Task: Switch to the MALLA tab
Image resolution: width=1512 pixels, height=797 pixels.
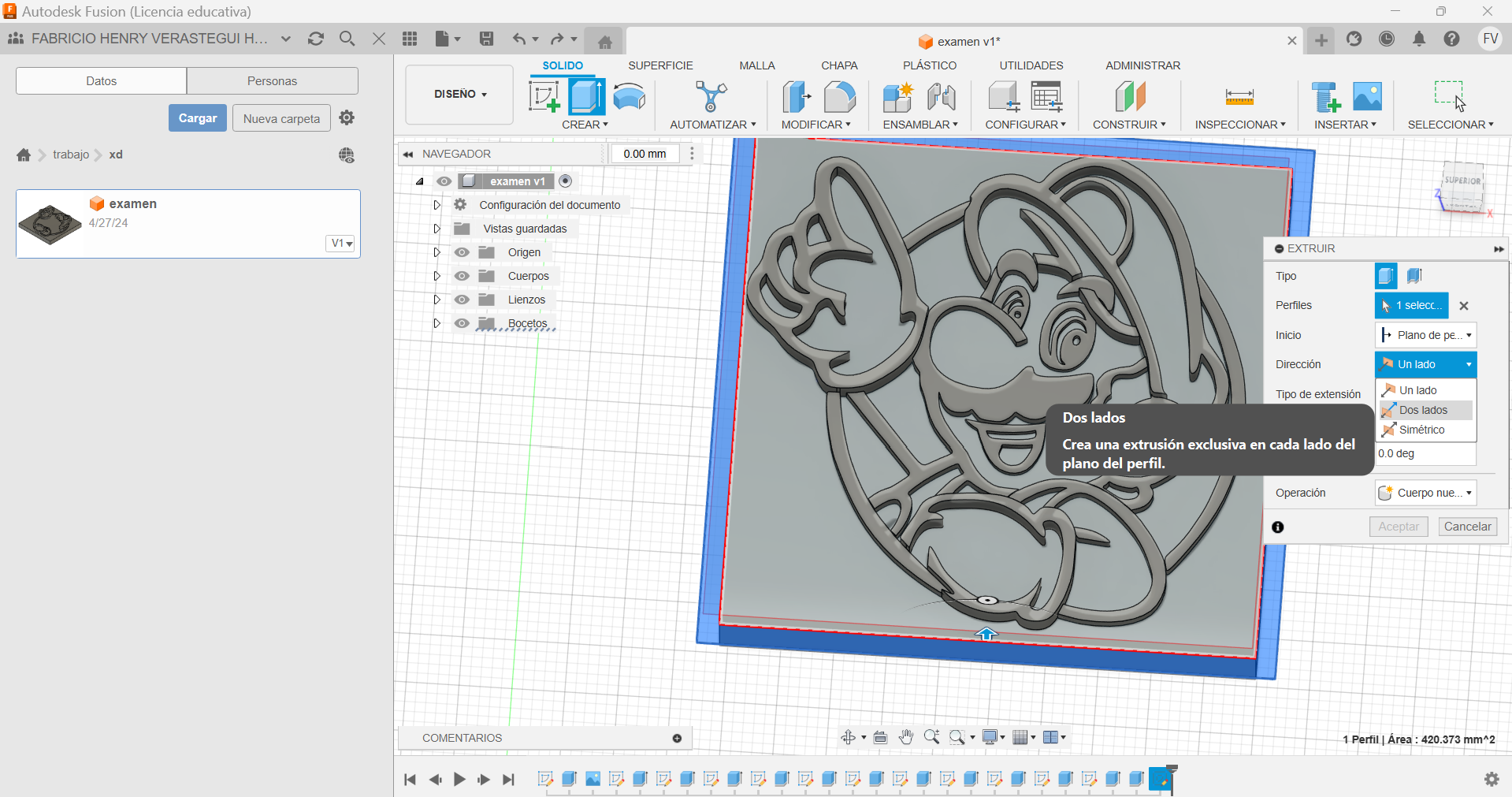Action: point(757,65)
